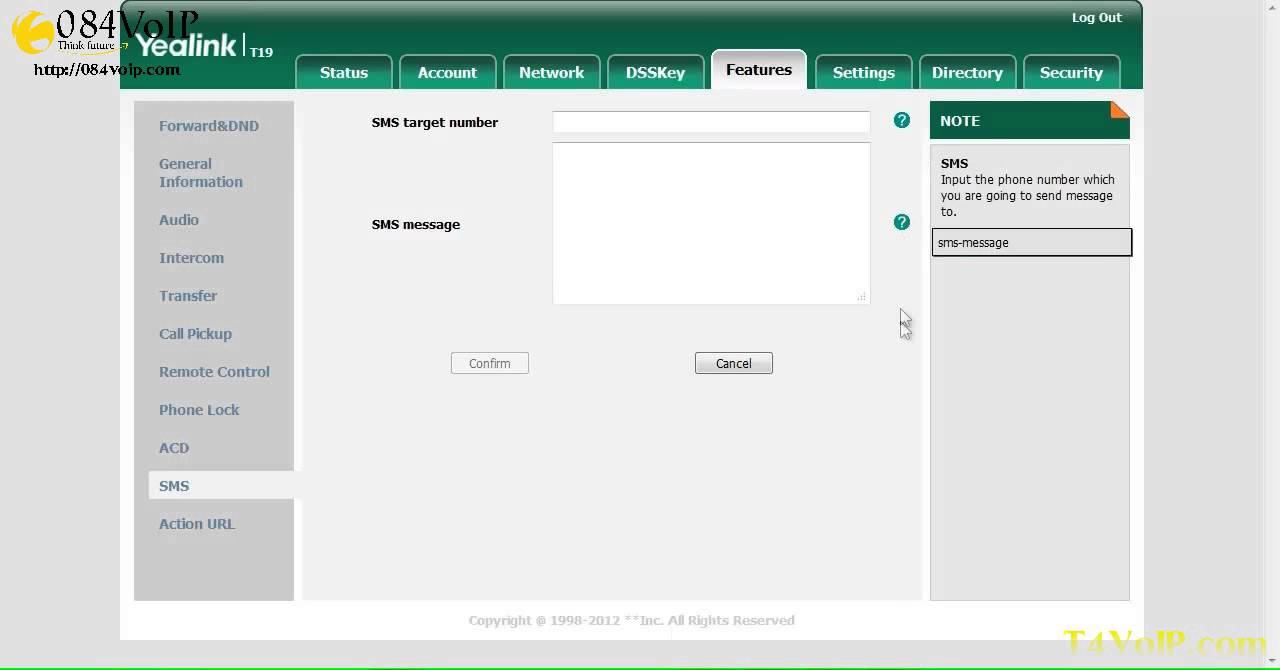Select Intercom in the sidebar

[191, 258]
